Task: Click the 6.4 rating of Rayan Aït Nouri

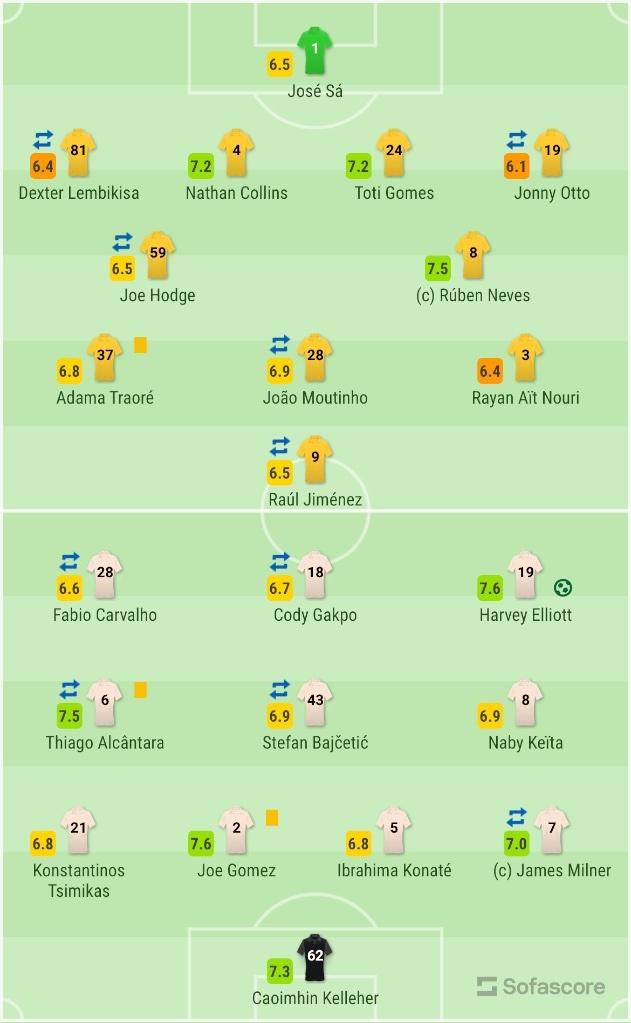Action: (489, 371)
